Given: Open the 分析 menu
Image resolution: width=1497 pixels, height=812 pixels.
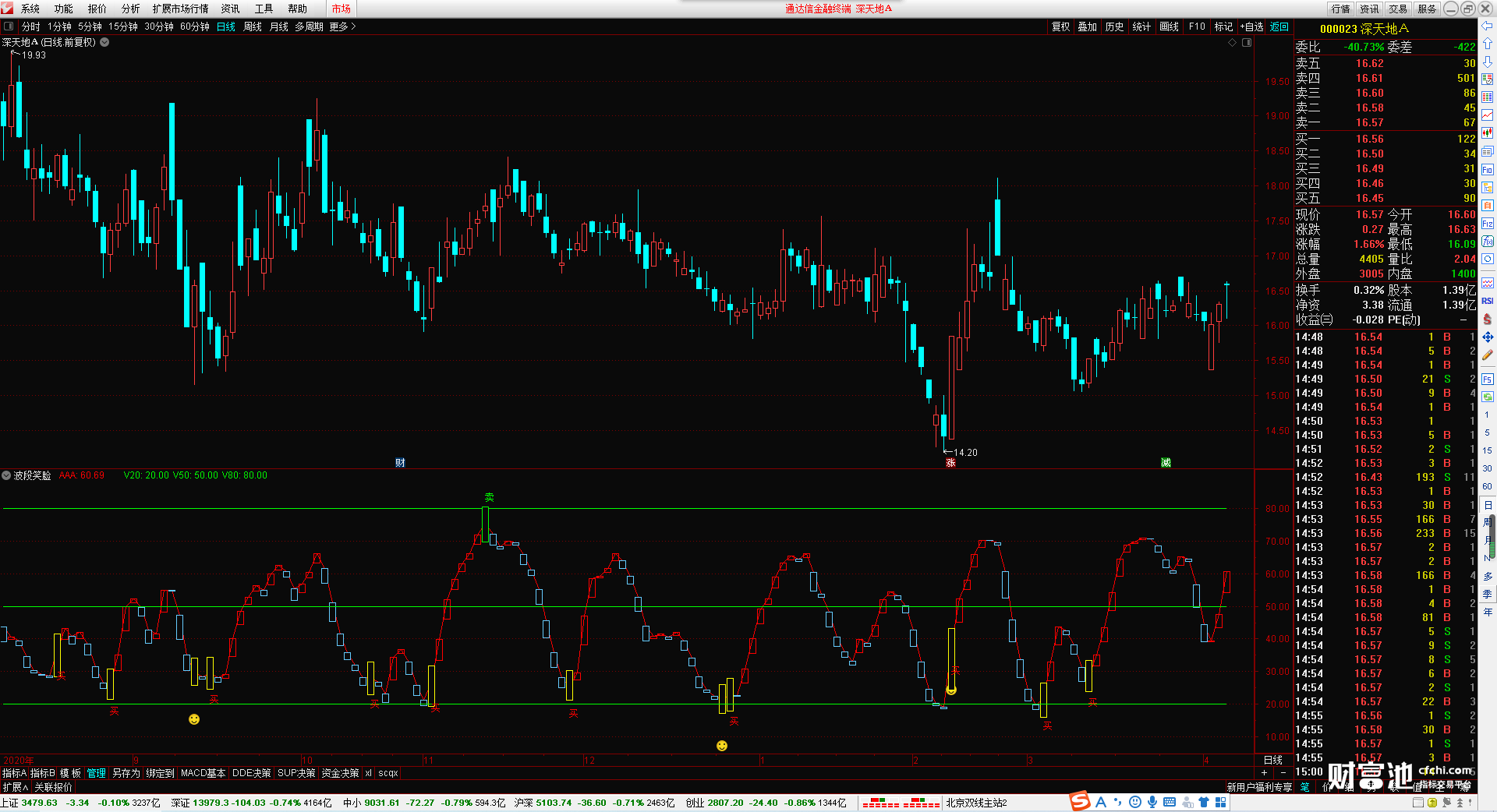Looking at the screenshot, I should pos(130,9).
